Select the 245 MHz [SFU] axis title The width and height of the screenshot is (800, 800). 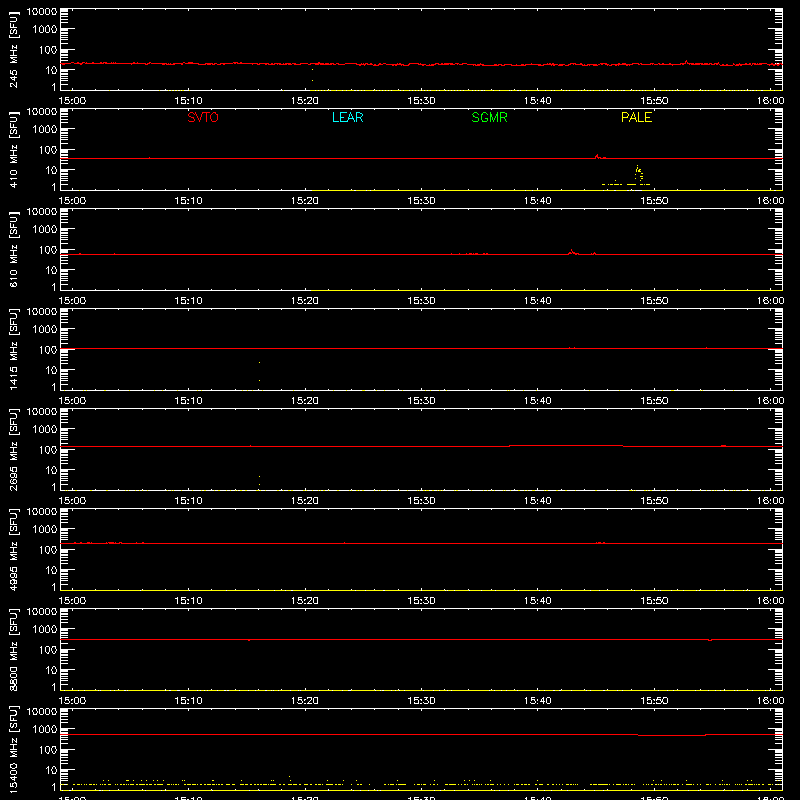[13, 50]
